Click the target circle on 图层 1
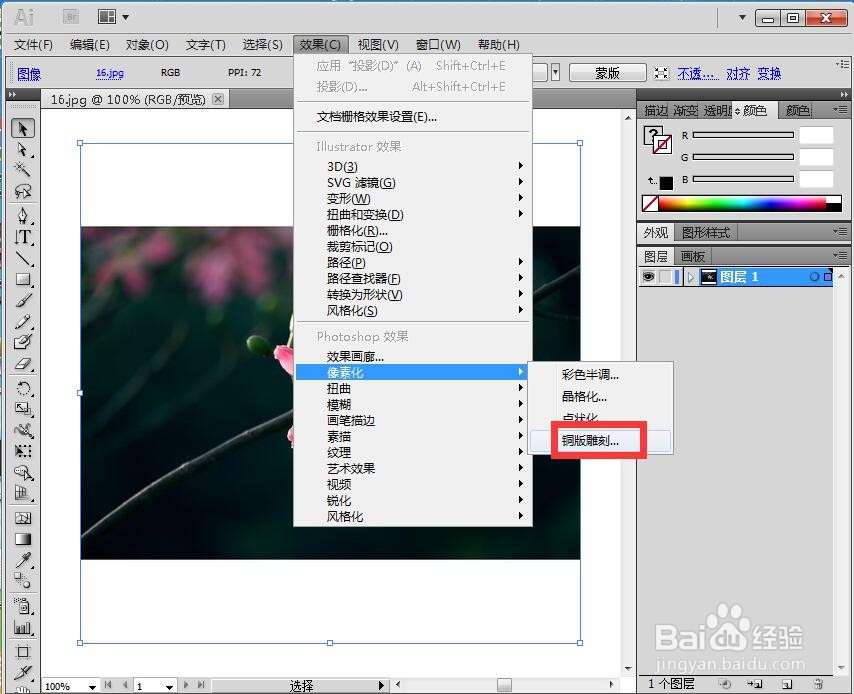The height and width of the screenshot is (694, 854). click(x=814, y=276)
